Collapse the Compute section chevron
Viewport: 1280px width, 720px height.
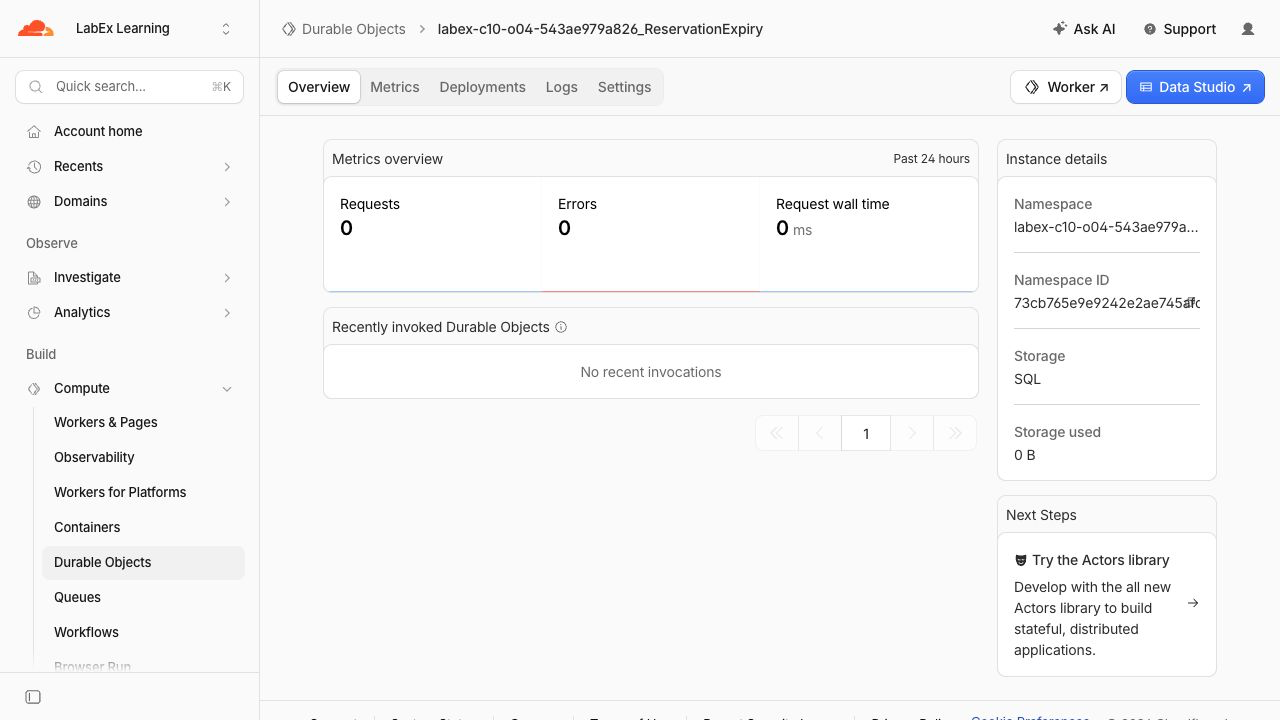click(227, 389)
